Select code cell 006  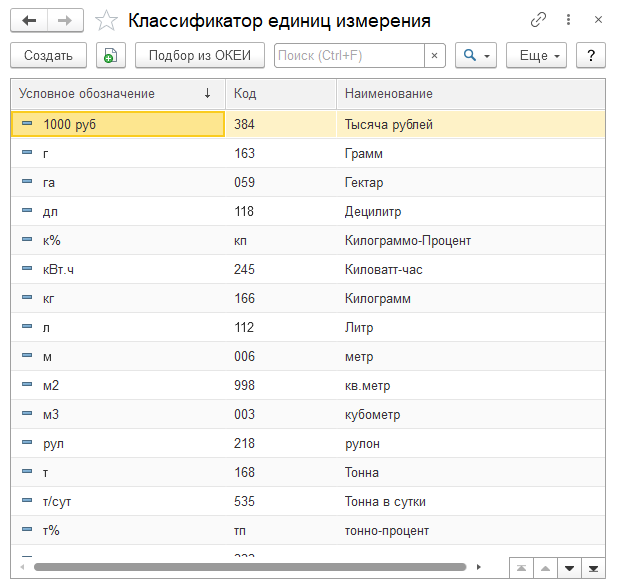pyautogui.click(x=281, y=356)
